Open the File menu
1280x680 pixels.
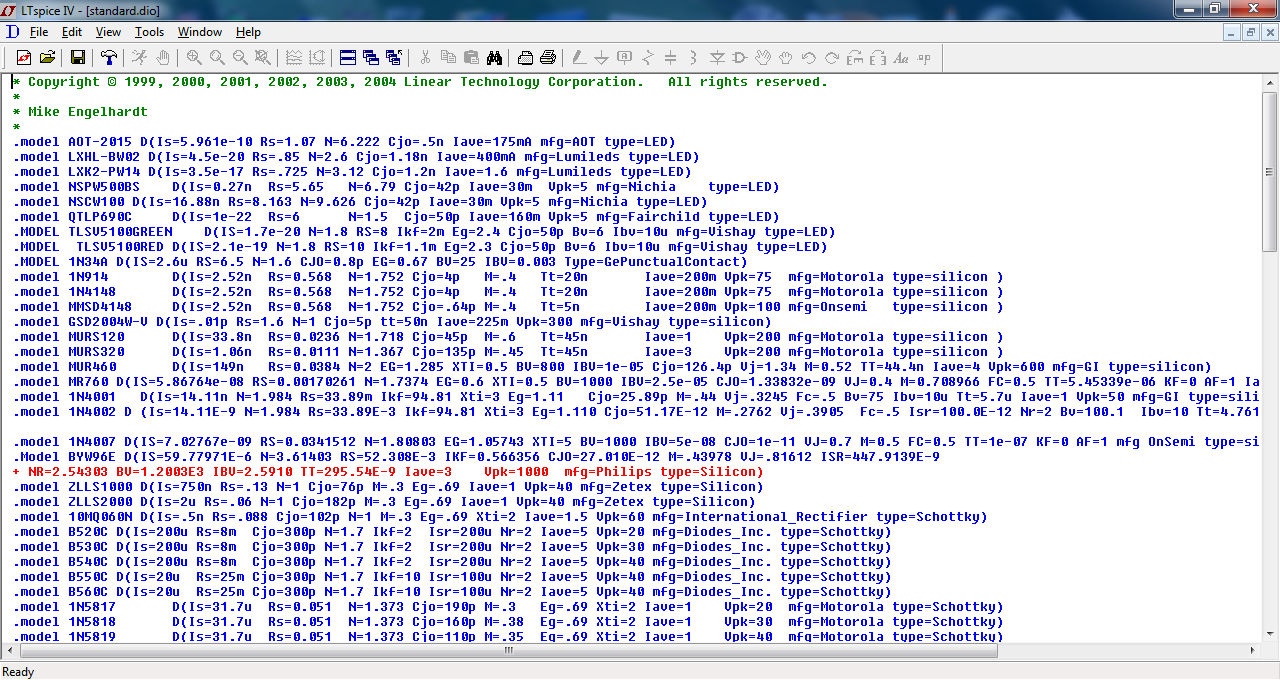pyautogui.click(x=39, y=32)
